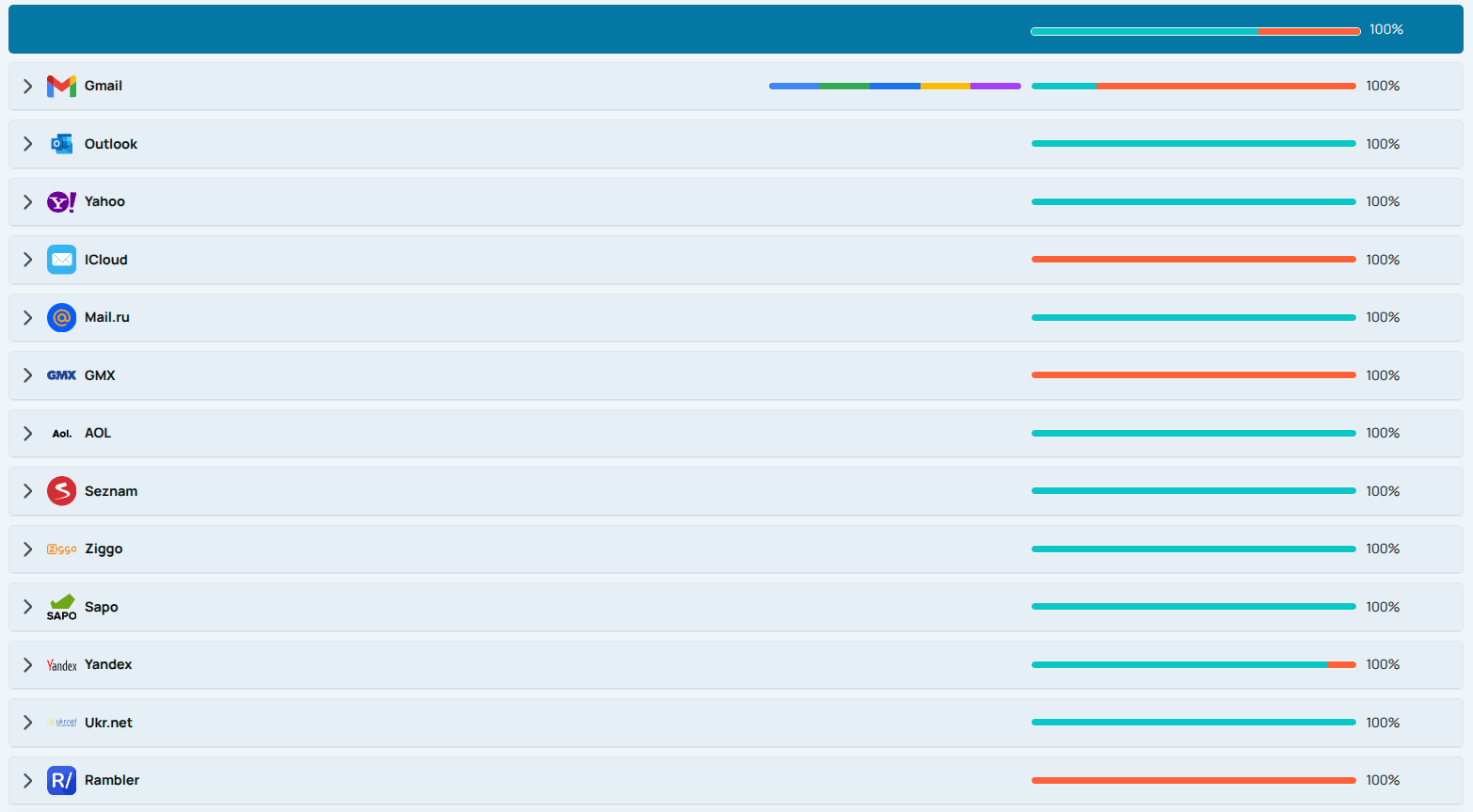Viewport: 1473px width, 812px height.
Task: Expand the Gmail row chevron
Action: coord(28,86)
